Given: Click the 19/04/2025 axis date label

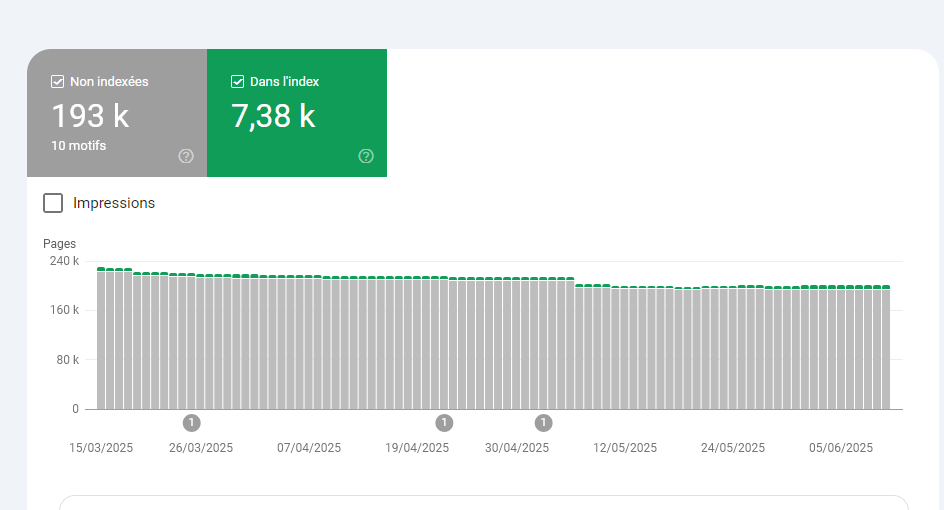Looking at the screenshot, I should (417, 448).
